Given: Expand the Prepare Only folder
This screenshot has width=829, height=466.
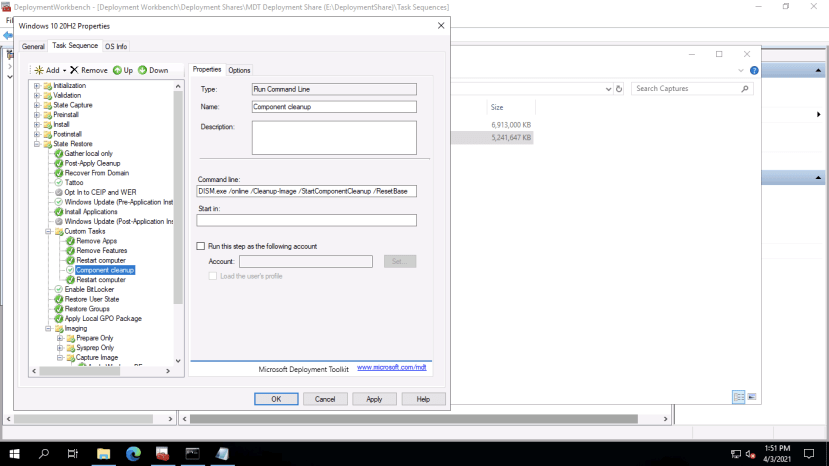Looking at the screenshot, I should click(60, 338).
